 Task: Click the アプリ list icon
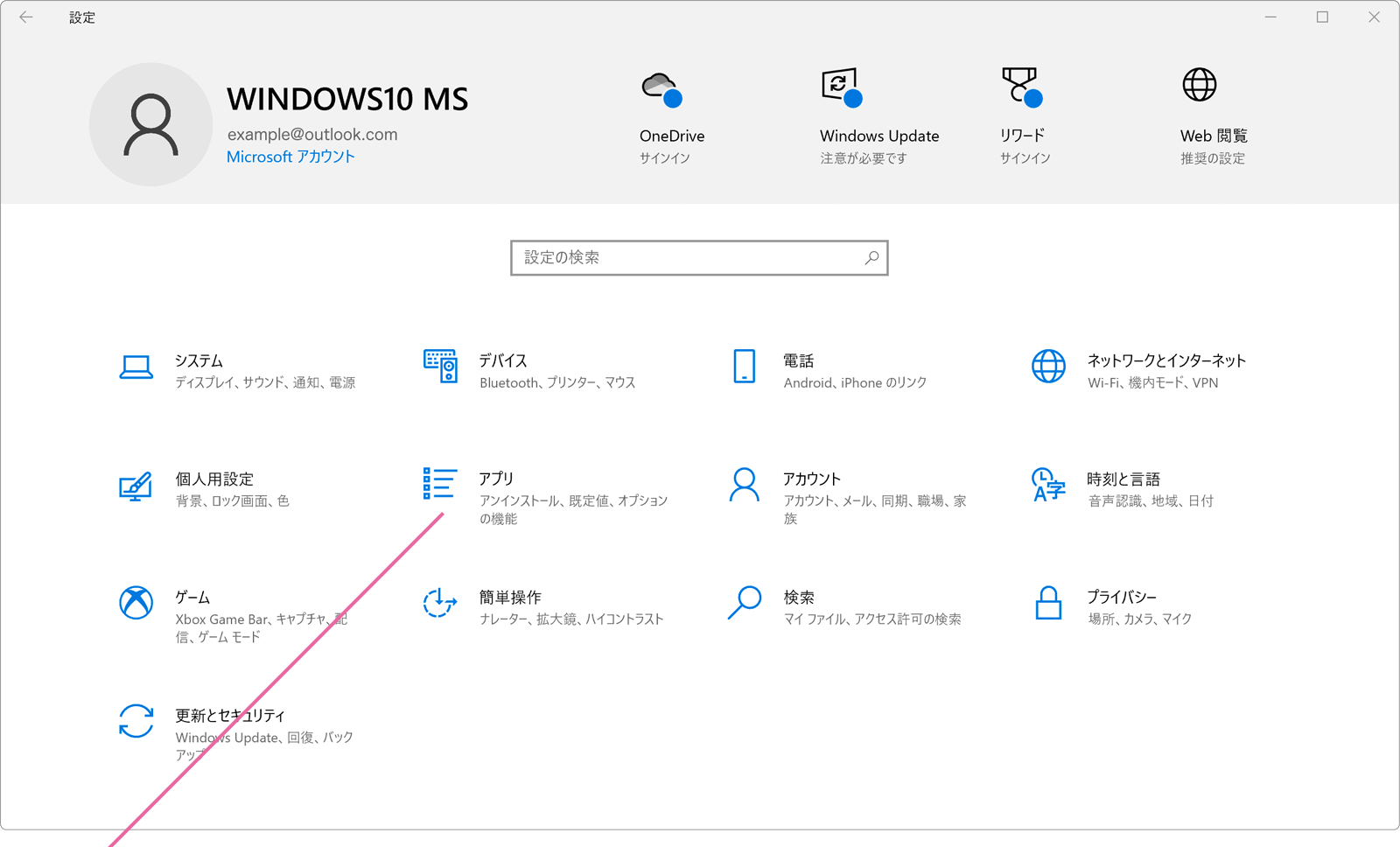click(440, 483)
